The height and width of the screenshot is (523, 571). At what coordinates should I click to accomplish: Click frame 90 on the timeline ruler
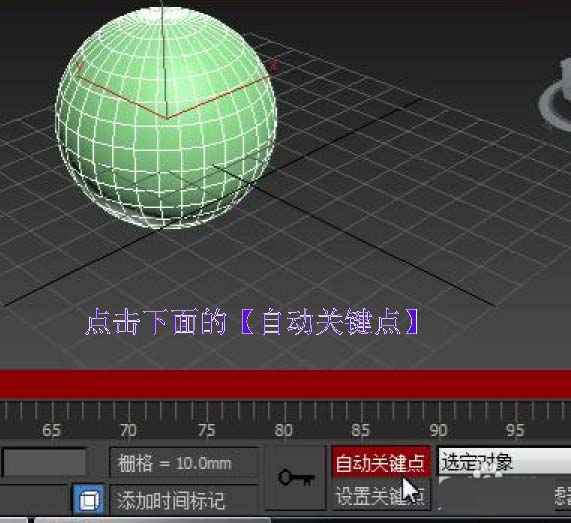pos(438,430)
